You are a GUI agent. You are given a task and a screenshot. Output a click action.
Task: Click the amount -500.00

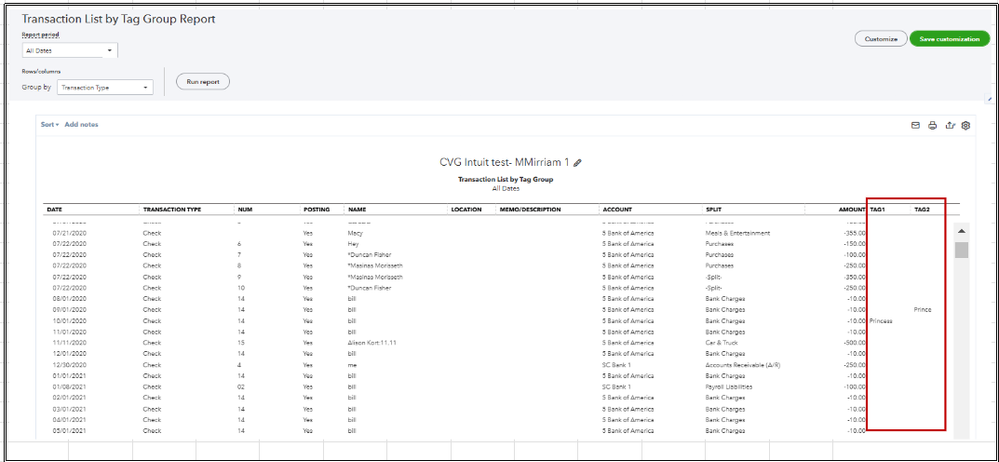pos(854,343)
